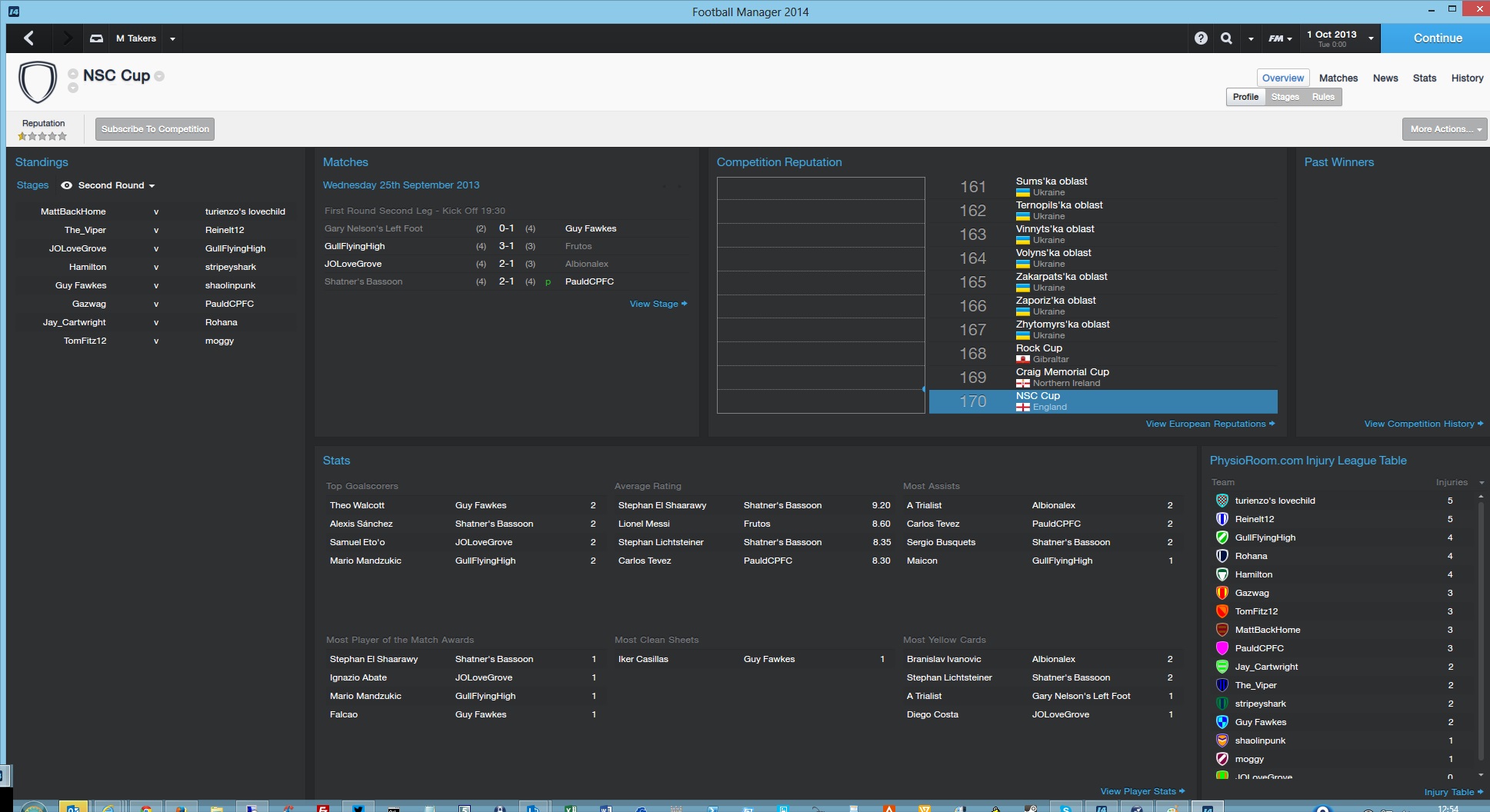Click 'Iker Casillas' clean sheets entry

[643, 659]
